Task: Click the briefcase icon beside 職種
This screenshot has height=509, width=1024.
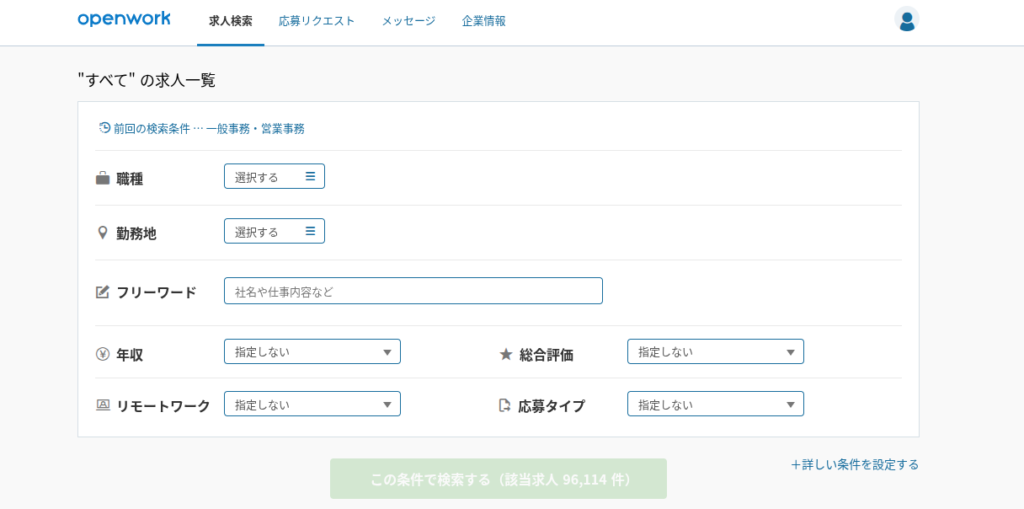Action: (103, 178)
